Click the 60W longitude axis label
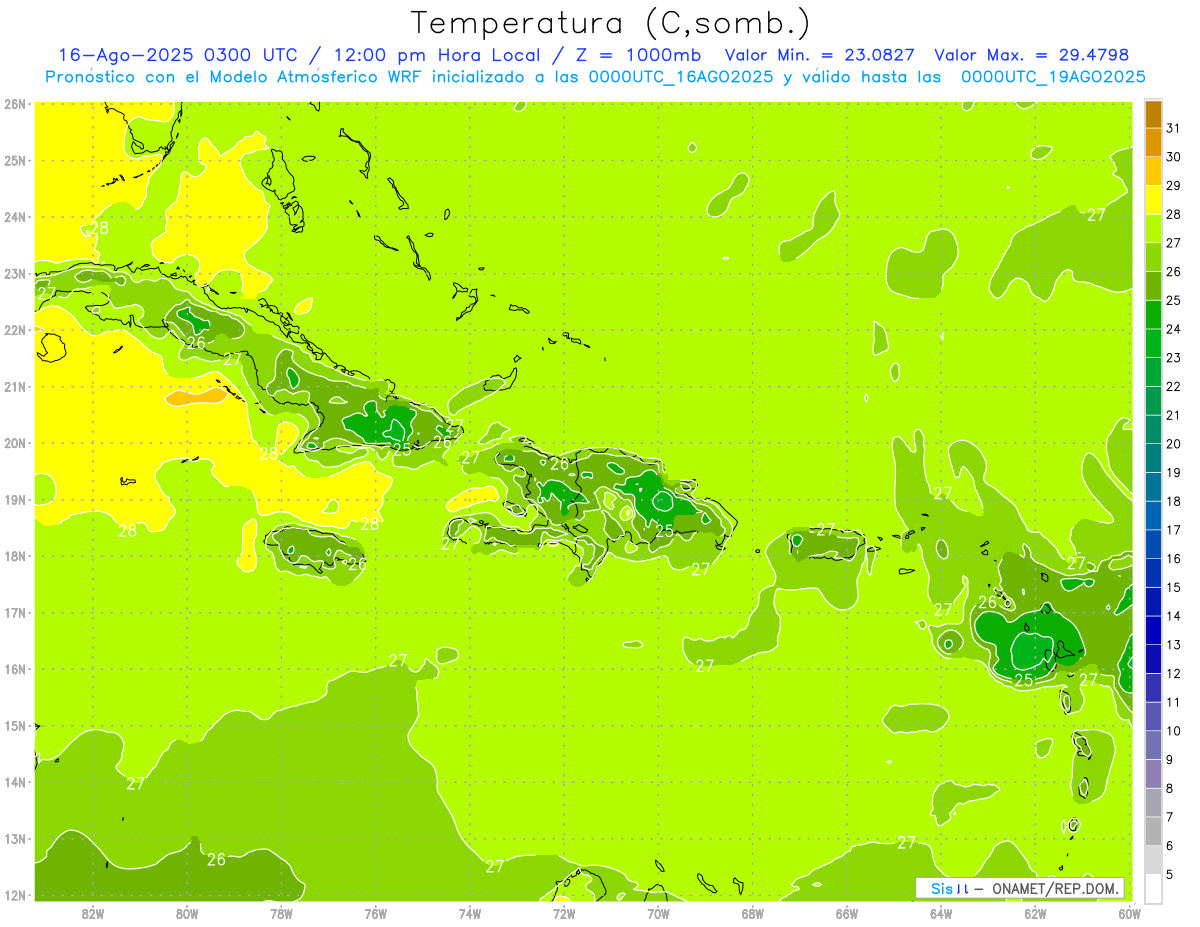Viewport: 1200px width, 927px height. (1130, 913)
